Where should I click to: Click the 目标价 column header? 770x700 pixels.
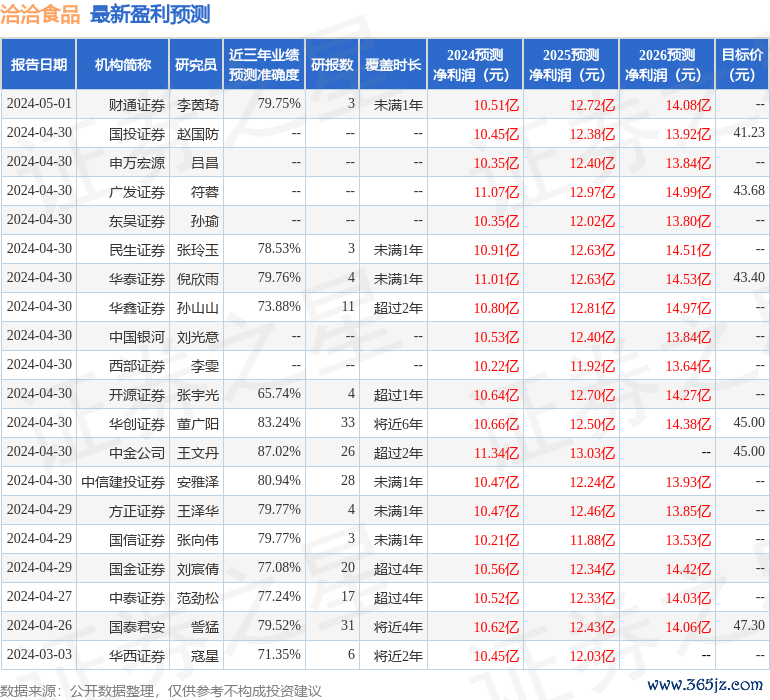click(x=742, y=64)
